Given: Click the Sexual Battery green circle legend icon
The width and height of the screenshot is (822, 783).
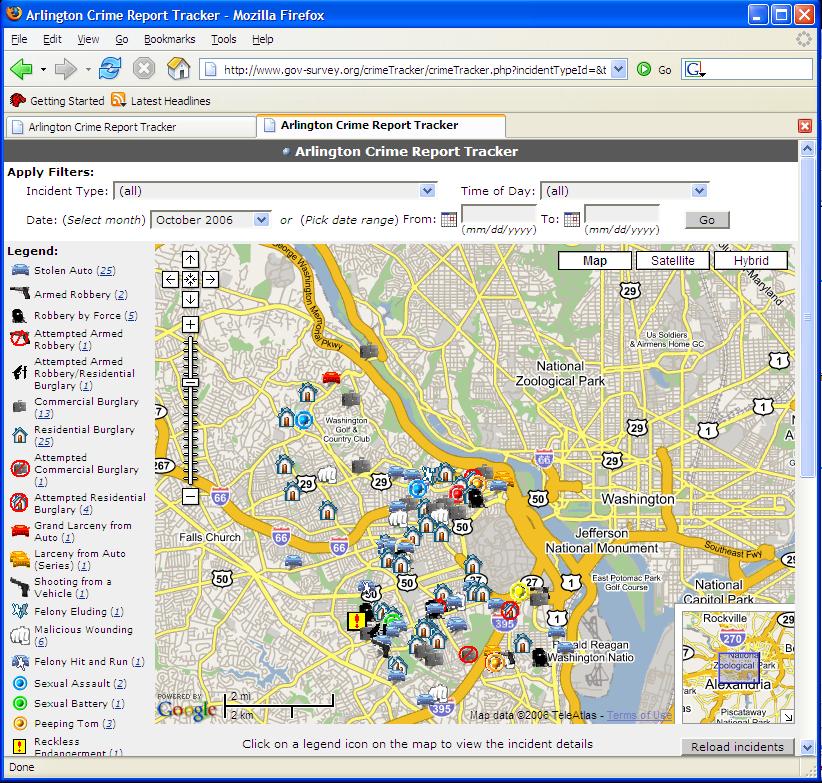Looking at the screenshot, I should 20,703.
